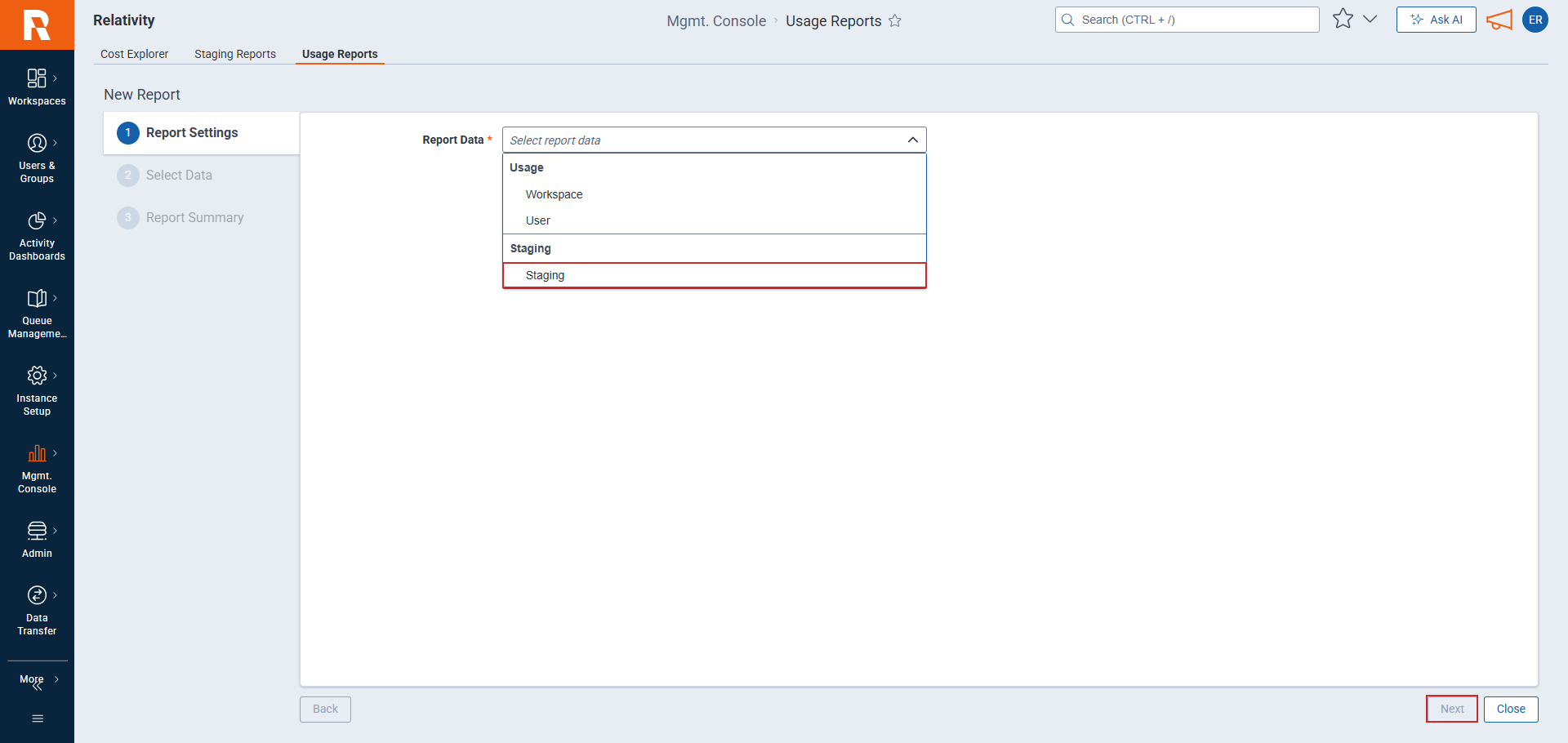
Task: Expand the Admin chevron
Action: pyautogui.click(x=55, y=531)
